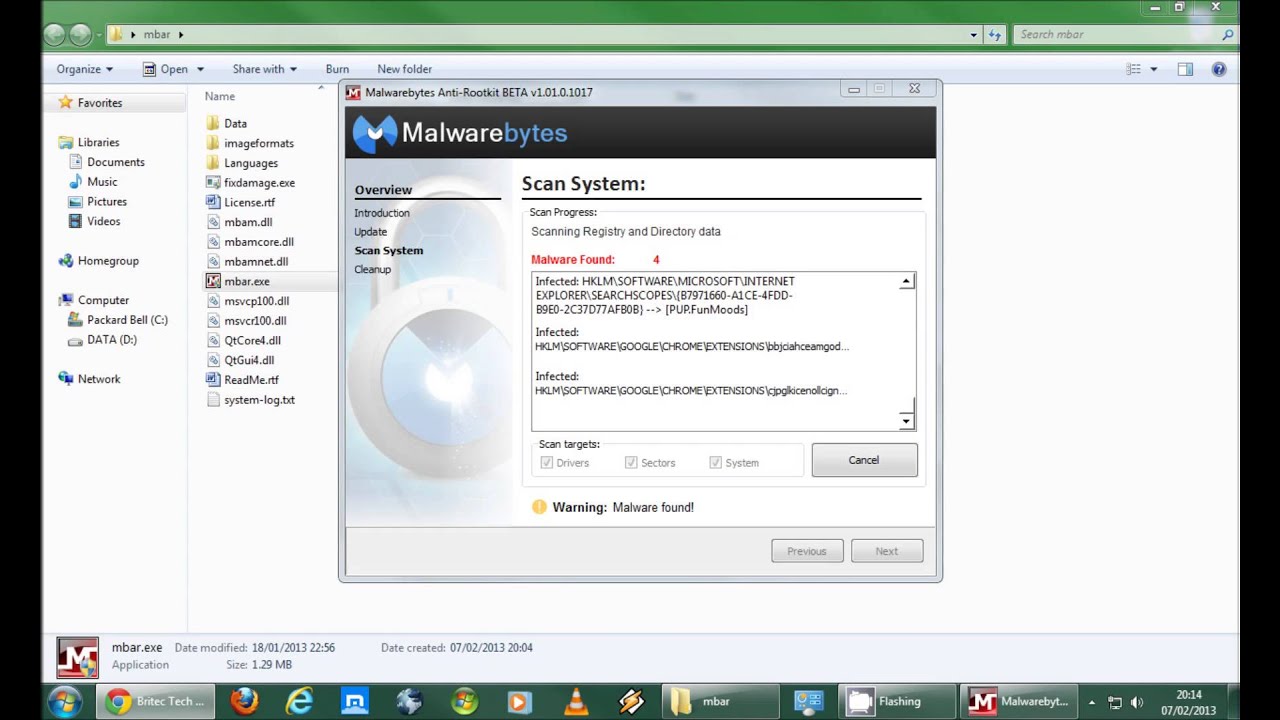Open Pictures library in navigation pane
Screen dimensions: 1280x720
coord(106,202)
